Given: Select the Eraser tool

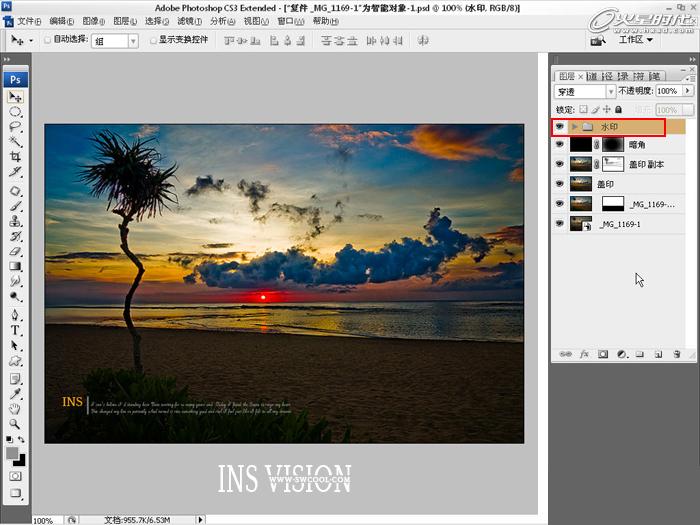Looking at the screenshot, I should [15, 251].
